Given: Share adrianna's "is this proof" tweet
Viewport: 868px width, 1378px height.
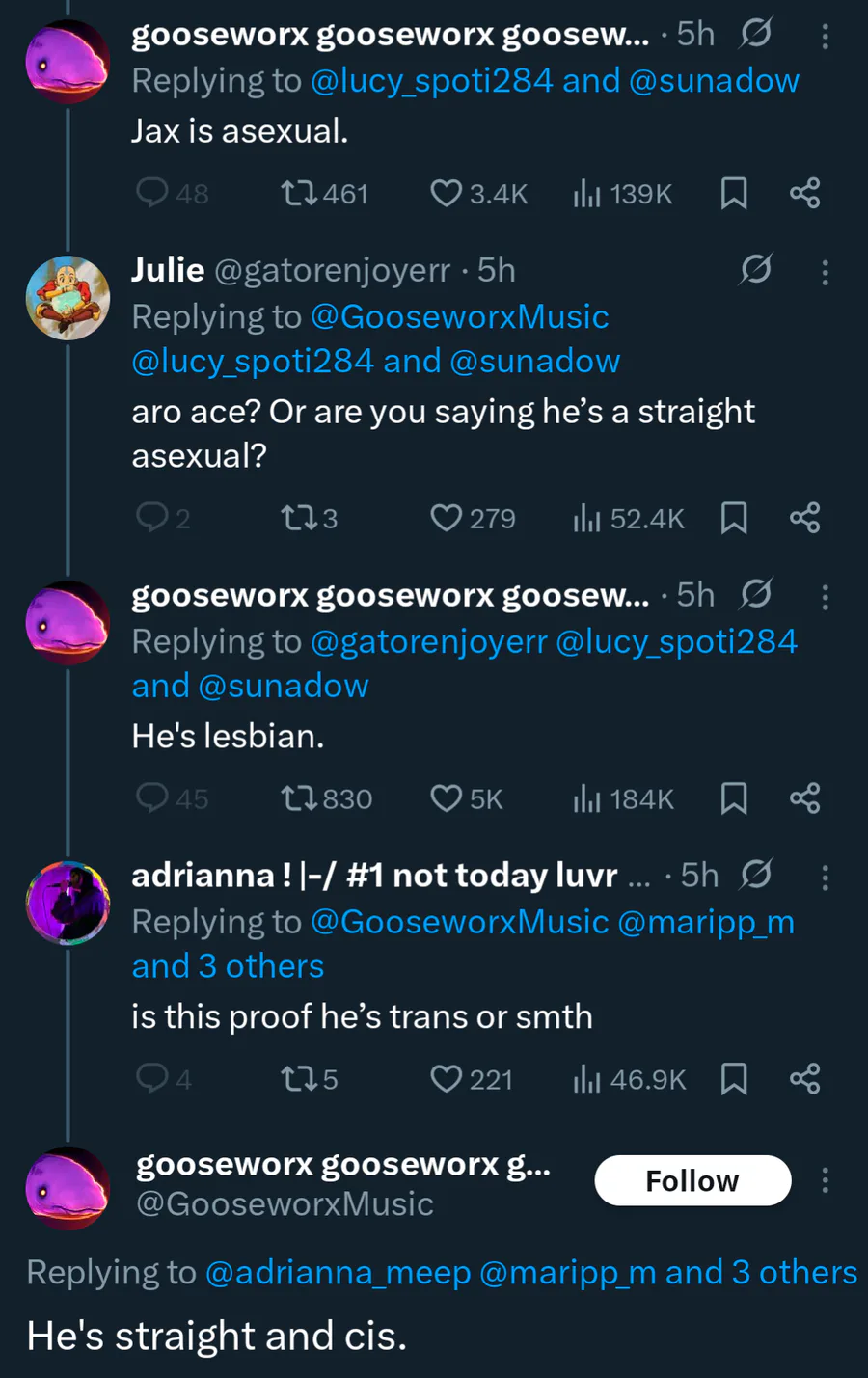Looking at the screenshot, I should [x=804, y=1078].
